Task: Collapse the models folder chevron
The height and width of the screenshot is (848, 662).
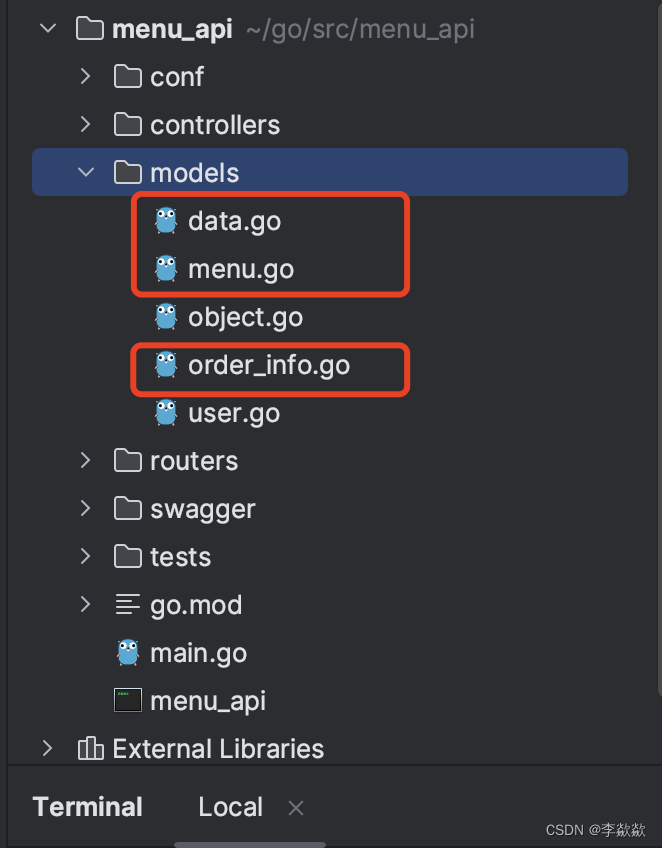Action: pos(86,172)
